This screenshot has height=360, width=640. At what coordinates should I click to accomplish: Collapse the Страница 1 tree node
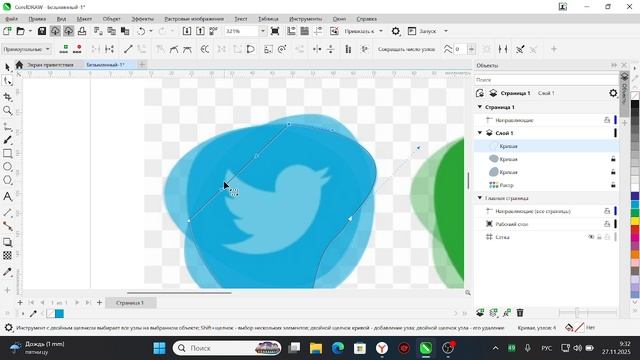[x=480, y=107]
